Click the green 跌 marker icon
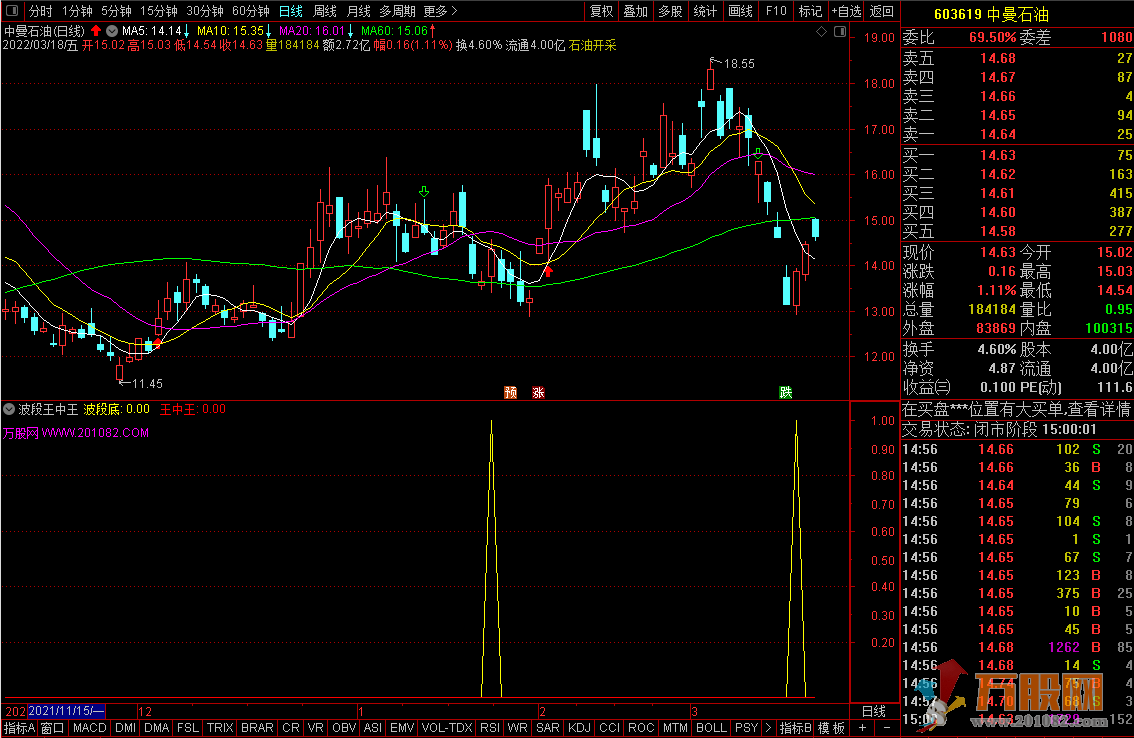1134x738 pixels. tap(786, 392)
